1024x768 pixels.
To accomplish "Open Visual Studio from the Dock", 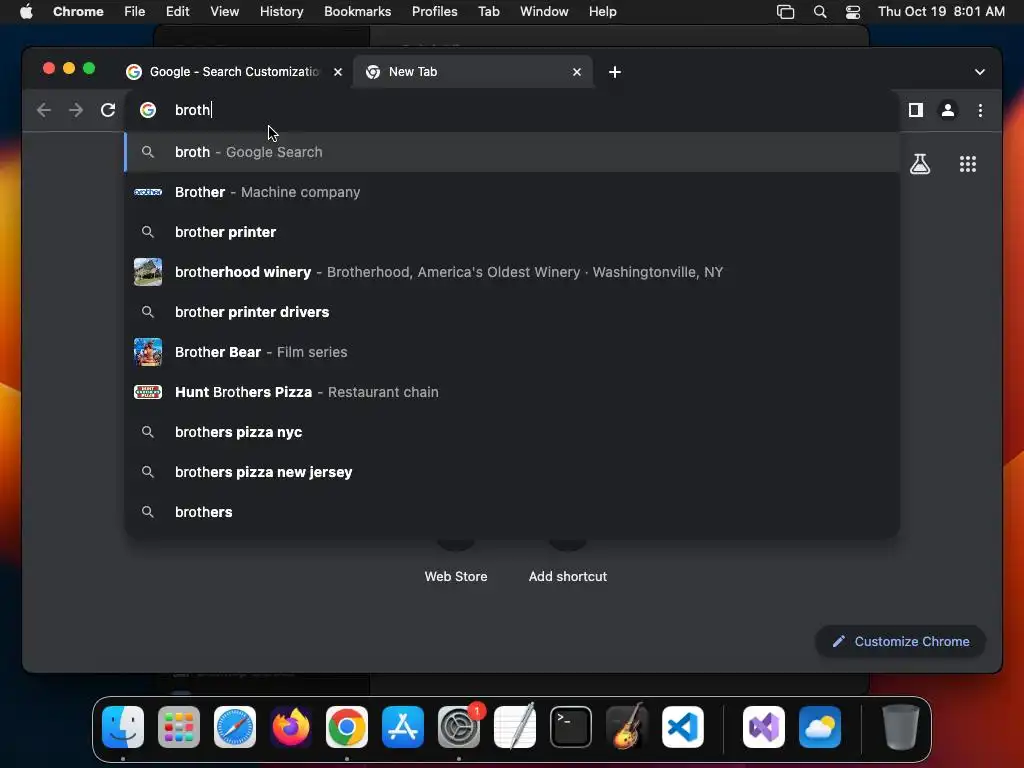I will (764, 727).
